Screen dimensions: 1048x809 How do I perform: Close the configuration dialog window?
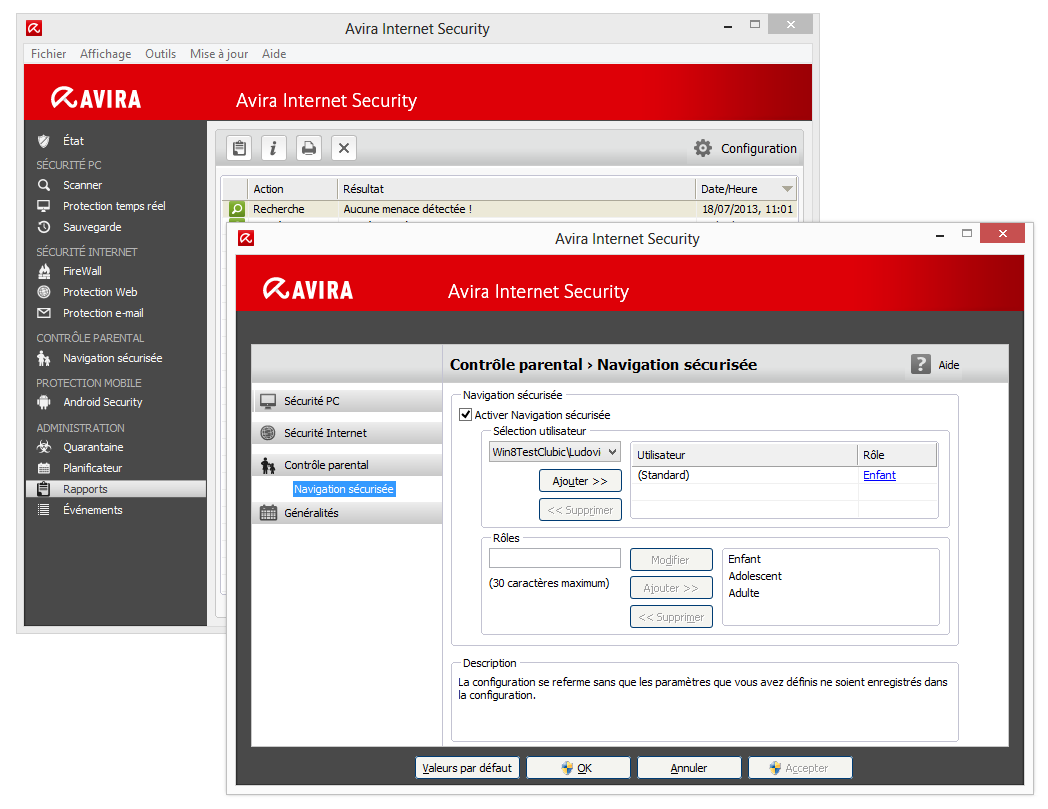(x=1003, y=233)
